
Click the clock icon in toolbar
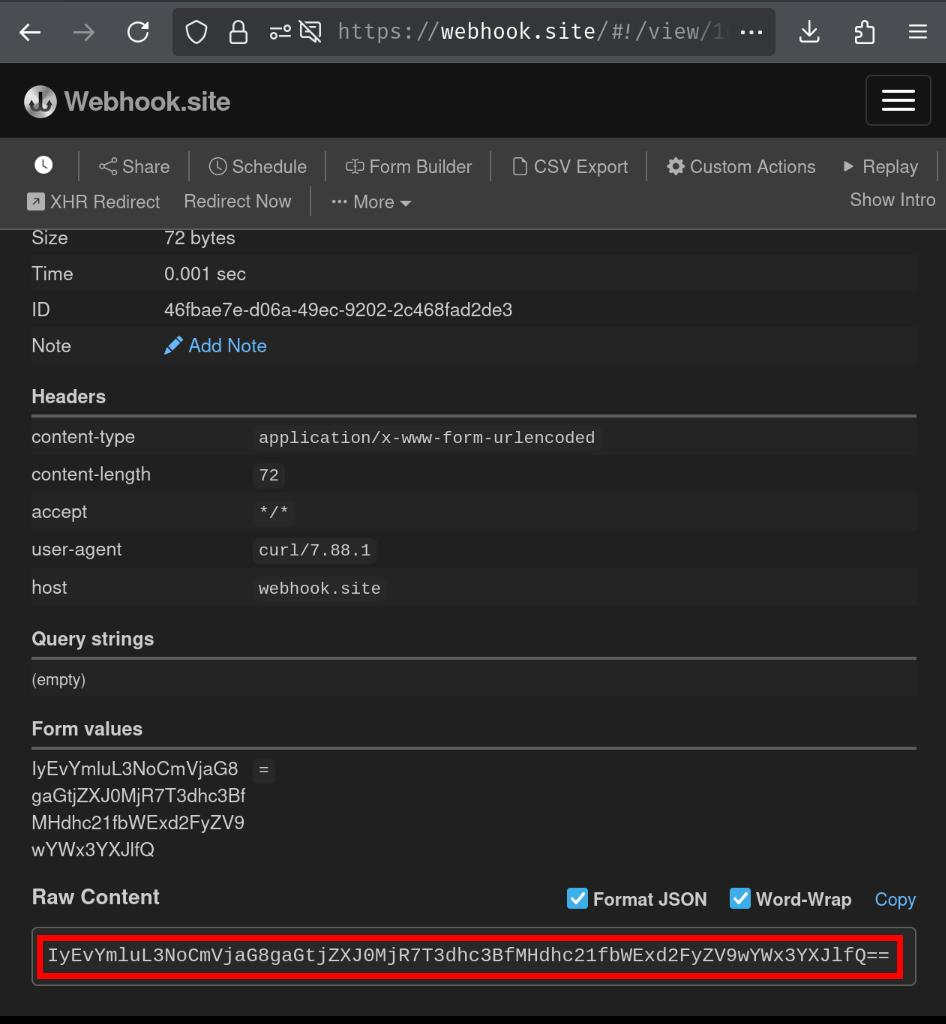[44, 165]
